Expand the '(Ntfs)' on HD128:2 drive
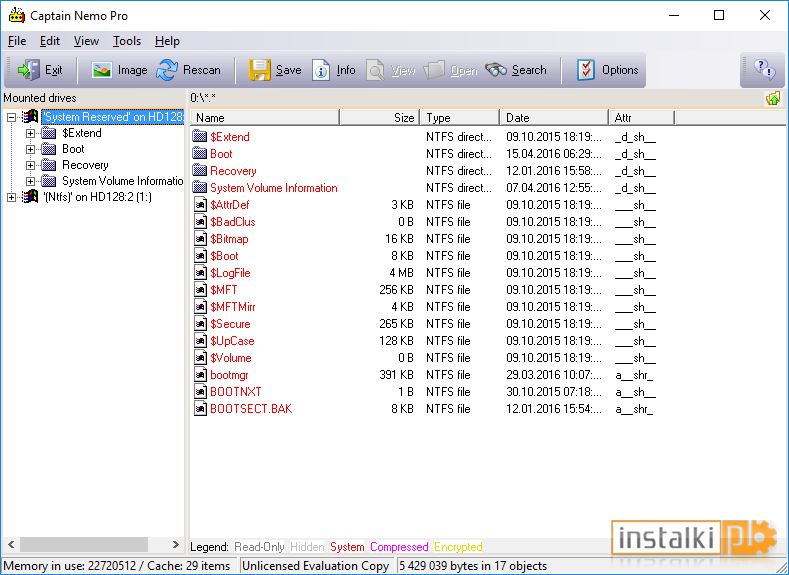Viewport: 789px width, 575px height. pos(12,197)
